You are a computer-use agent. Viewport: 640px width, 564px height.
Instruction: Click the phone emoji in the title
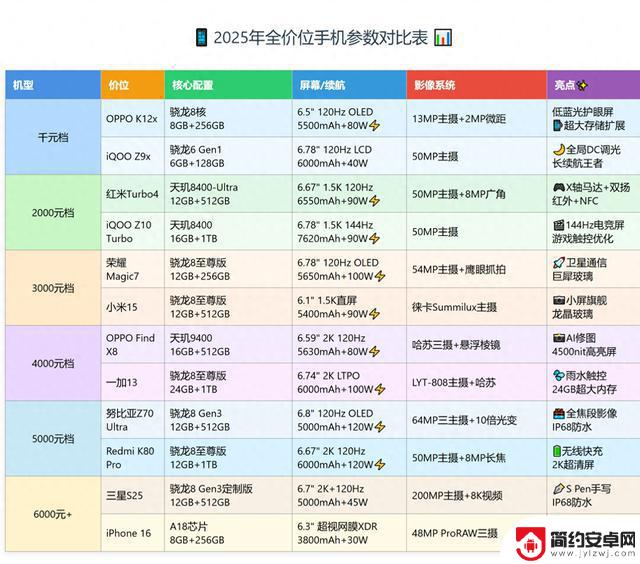[x=201, y=38]
